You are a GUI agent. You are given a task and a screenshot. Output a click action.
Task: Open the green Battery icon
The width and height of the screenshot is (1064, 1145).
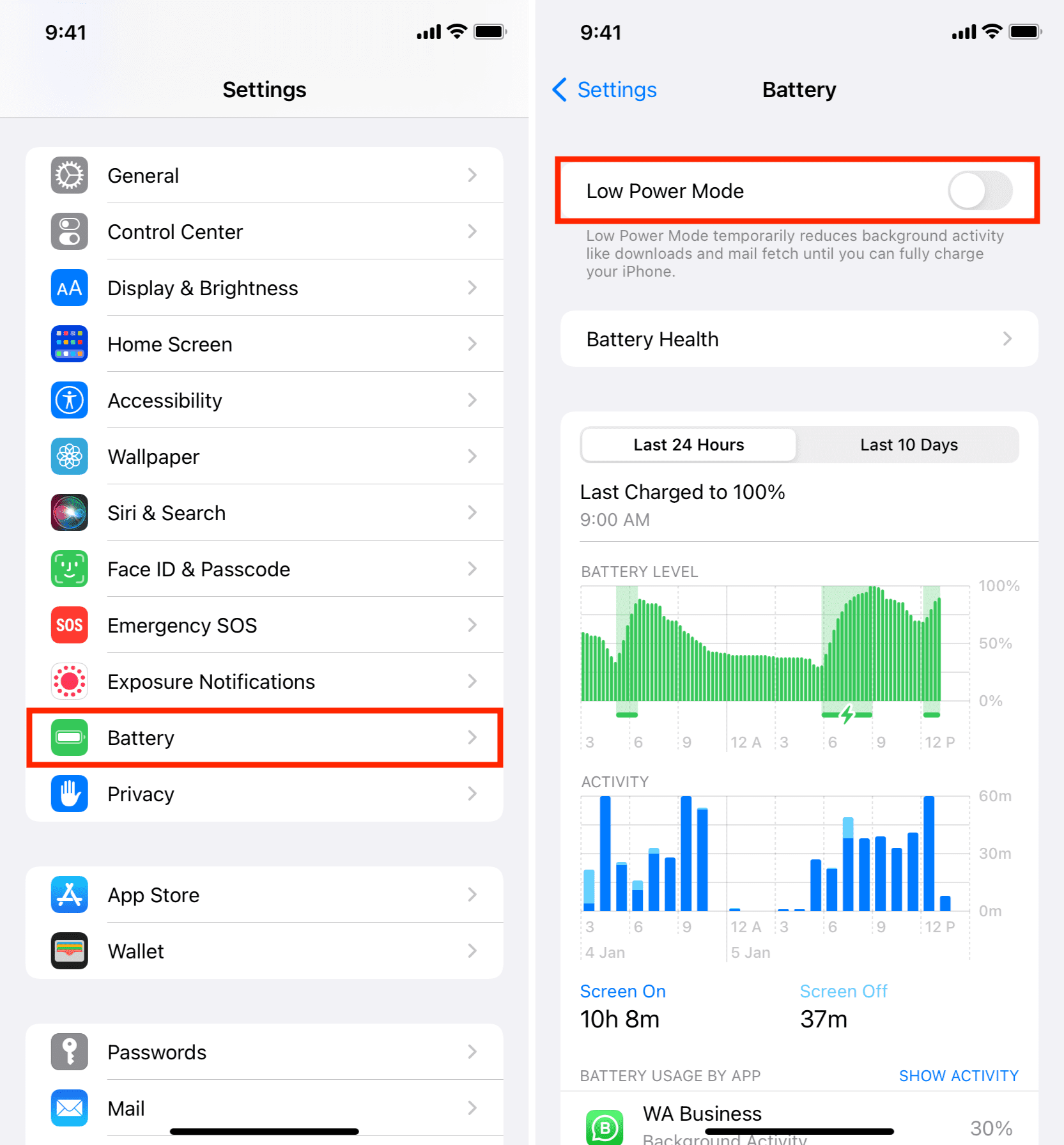pos(69,737)
